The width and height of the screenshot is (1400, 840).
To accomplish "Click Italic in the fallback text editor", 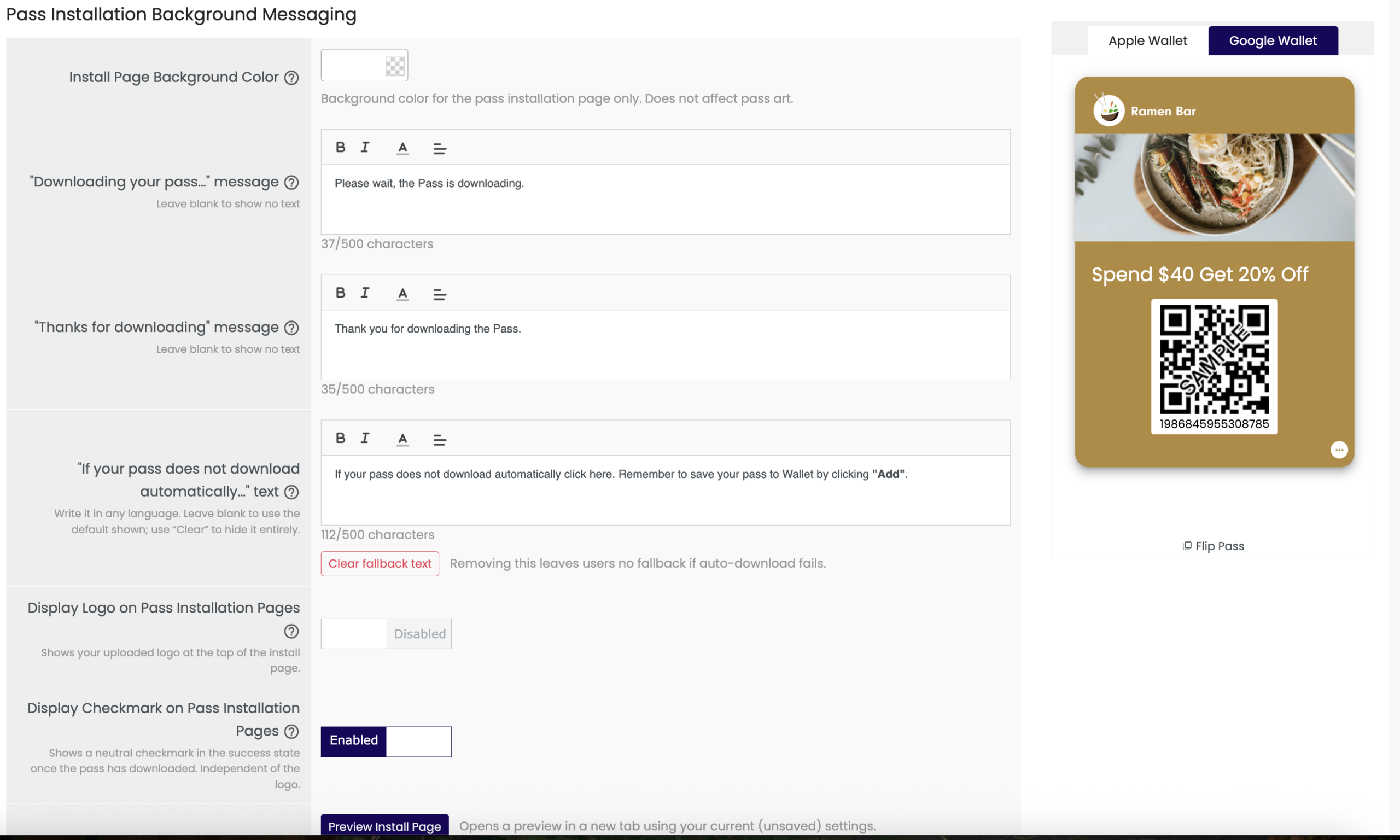I will pos(365,438).
